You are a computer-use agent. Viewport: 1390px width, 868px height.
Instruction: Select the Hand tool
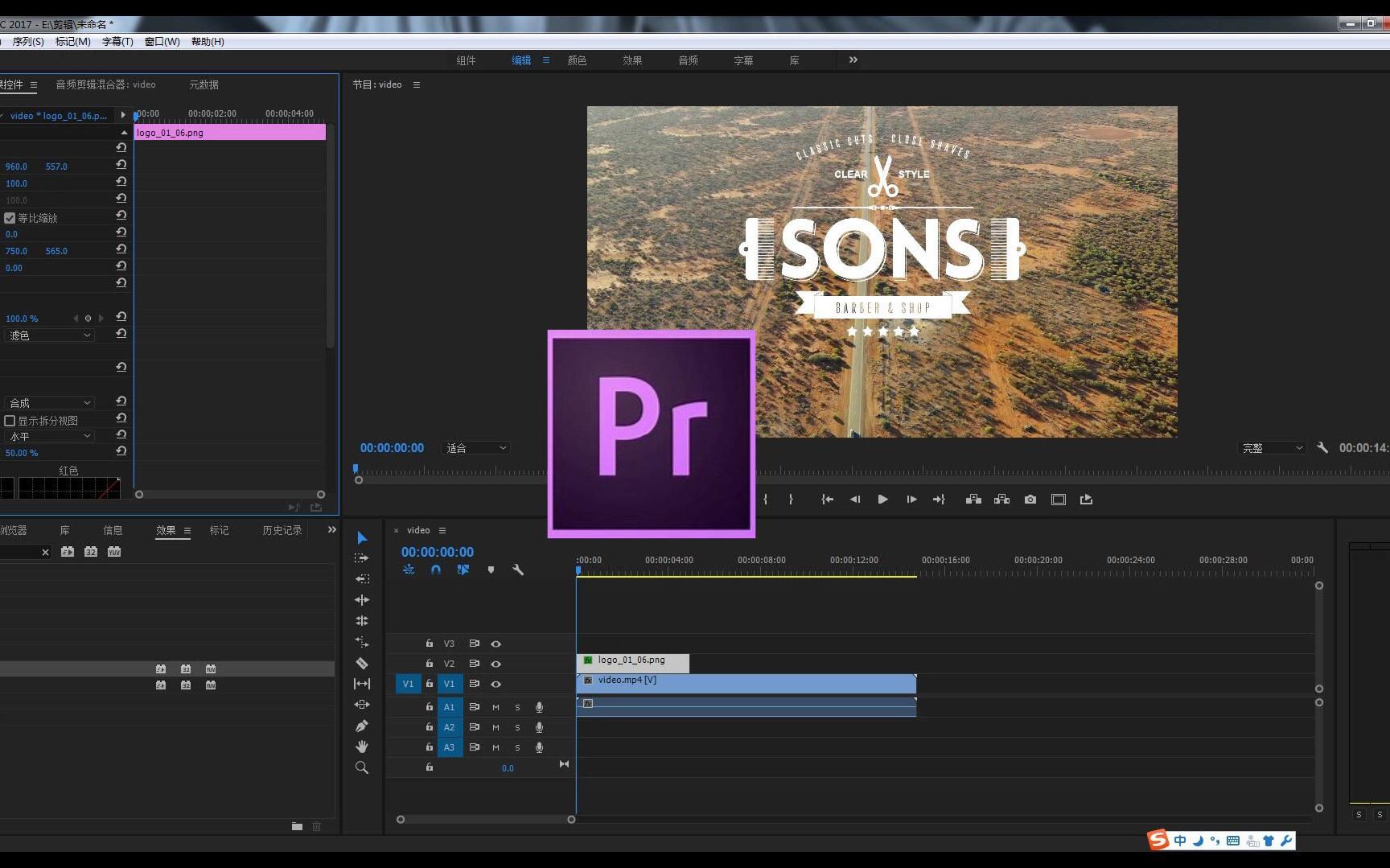[x=362, y=747]
